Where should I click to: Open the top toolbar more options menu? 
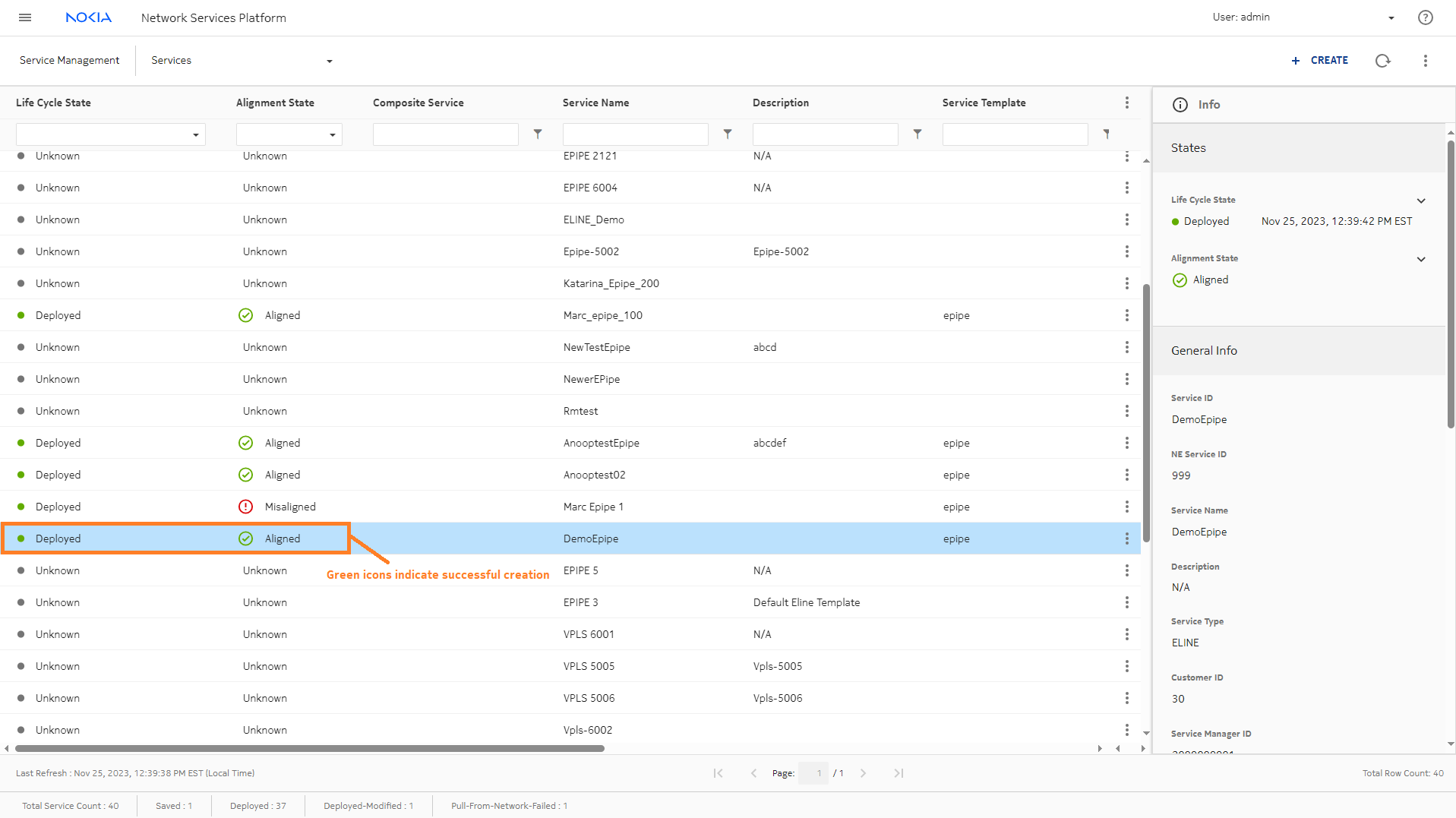(1425, 61)
